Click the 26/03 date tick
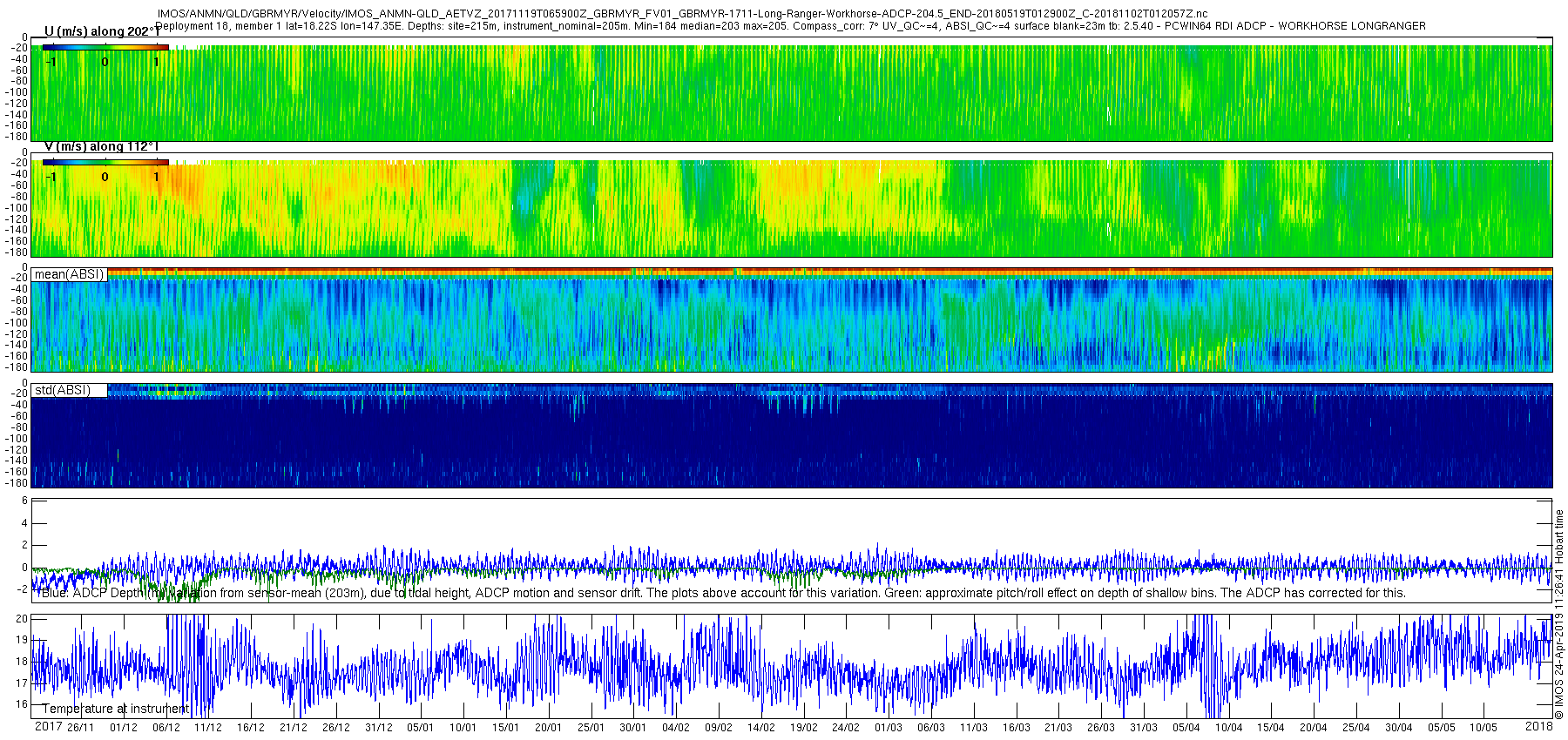Screen dimensions: 1568x740 pyautogui.click(x=1100, y=728)
